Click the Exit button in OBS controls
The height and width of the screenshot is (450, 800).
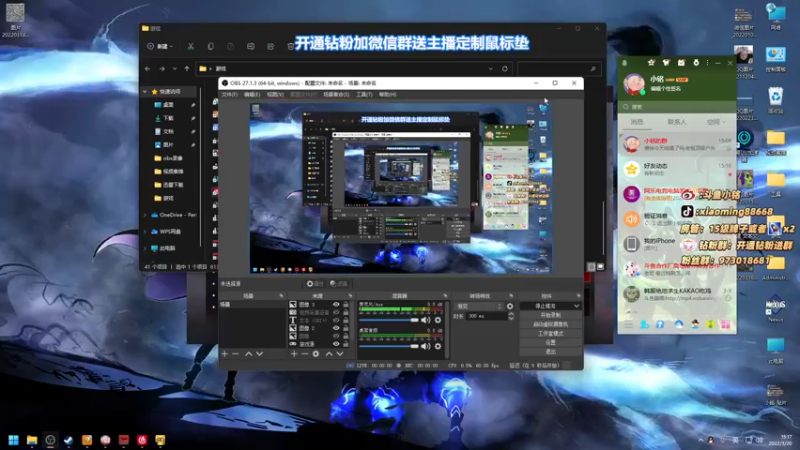pyautogui.click(x=551, y=352)
